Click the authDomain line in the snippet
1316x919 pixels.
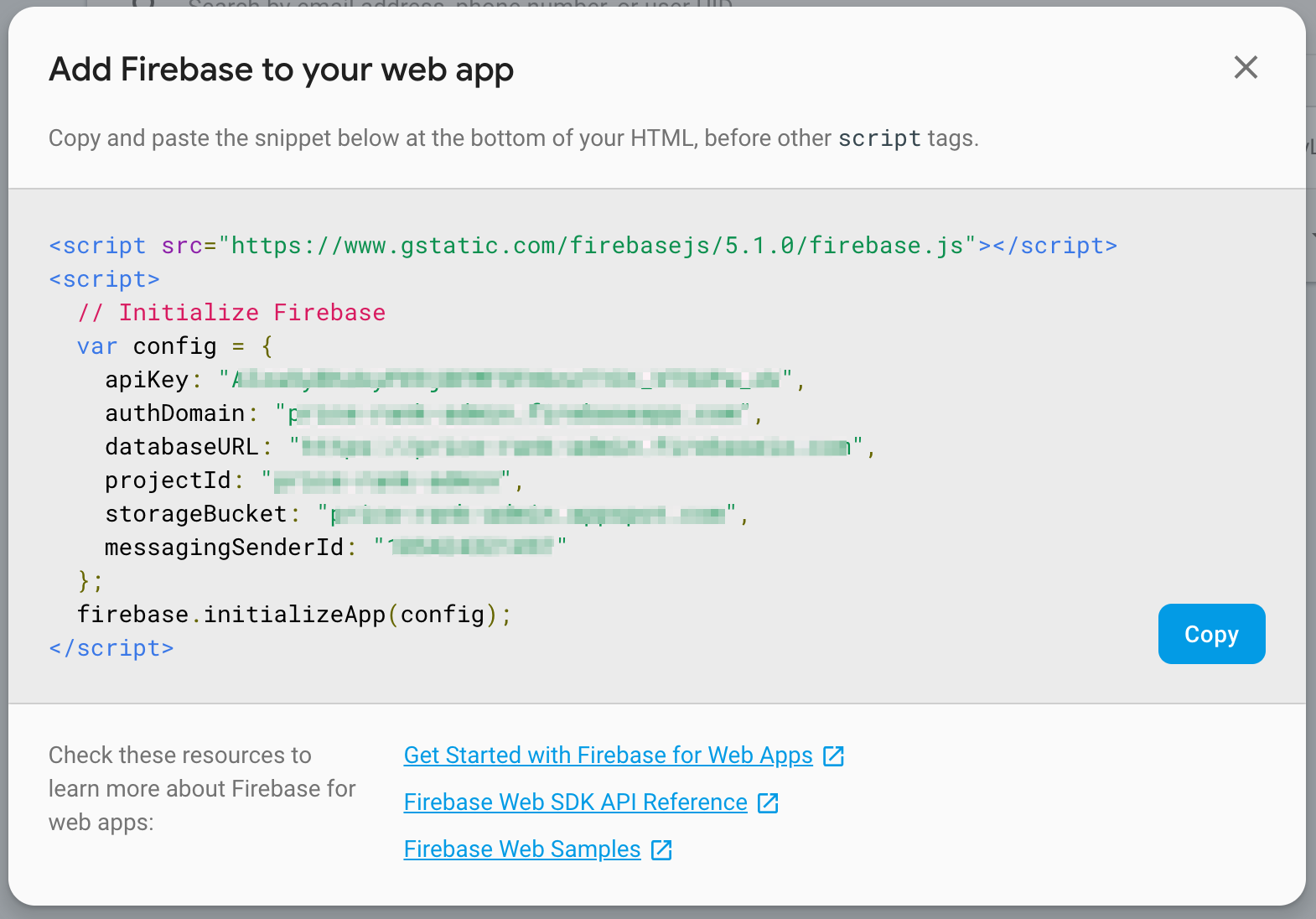433,413
